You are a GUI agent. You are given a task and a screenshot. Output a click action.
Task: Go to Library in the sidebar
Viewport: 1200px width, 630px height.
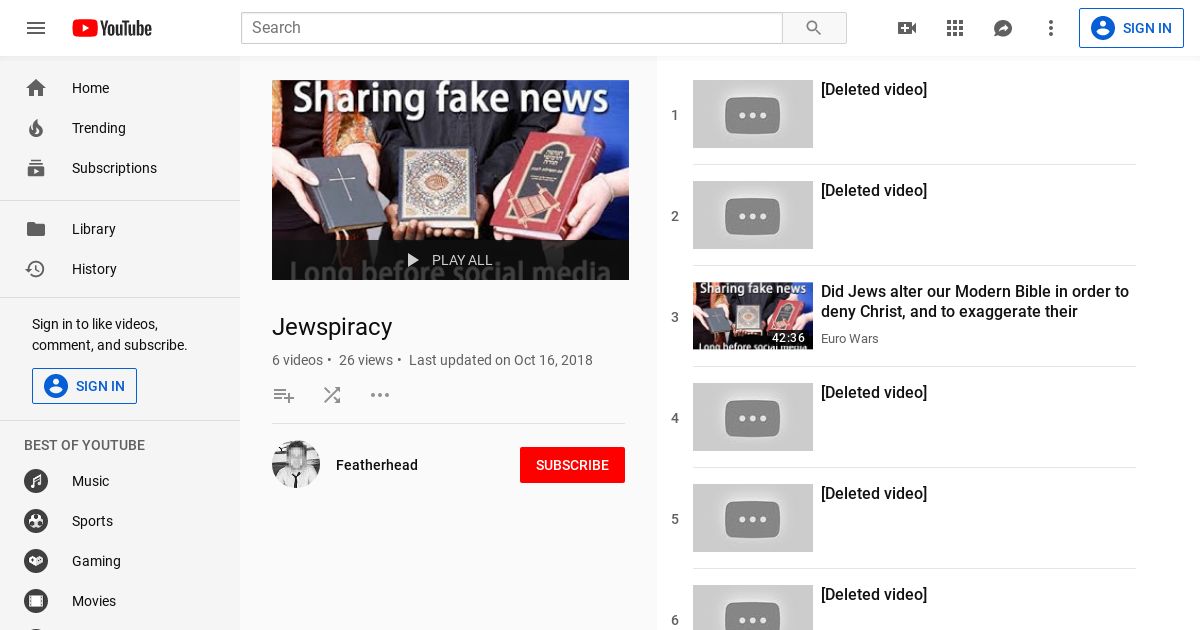[x=94, y=229]
